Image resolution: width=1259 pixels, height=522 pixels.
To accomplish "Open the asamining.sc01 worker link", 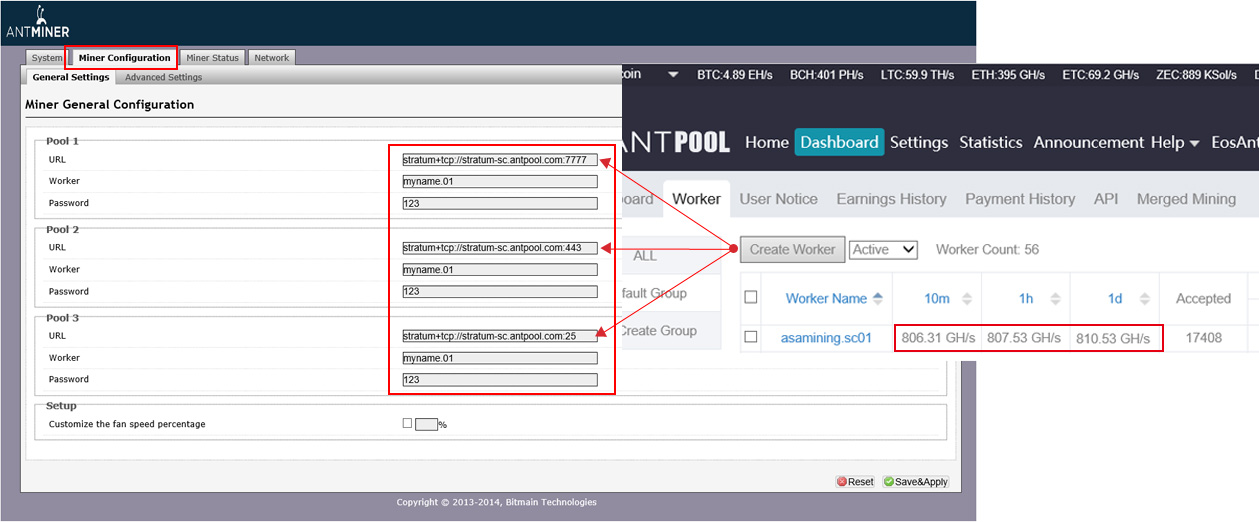I will (826, 338).
